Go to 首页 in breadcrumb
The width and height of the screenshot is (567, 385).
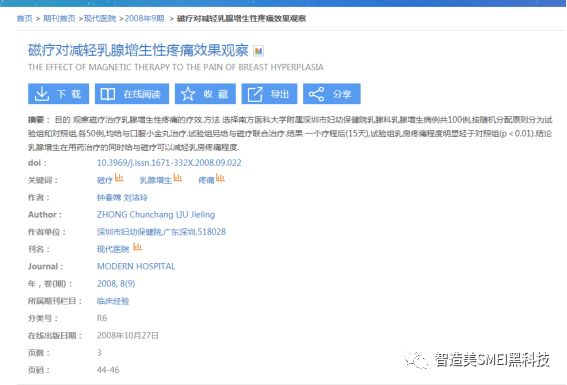25,18
